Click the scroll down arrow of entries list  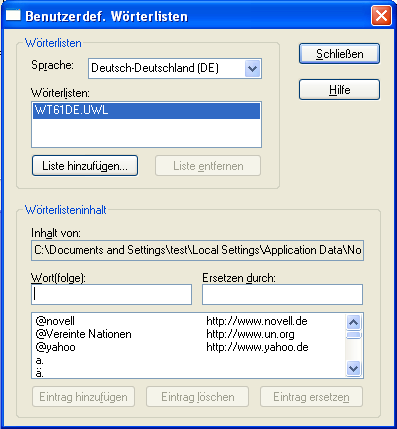tap(353, 369)
